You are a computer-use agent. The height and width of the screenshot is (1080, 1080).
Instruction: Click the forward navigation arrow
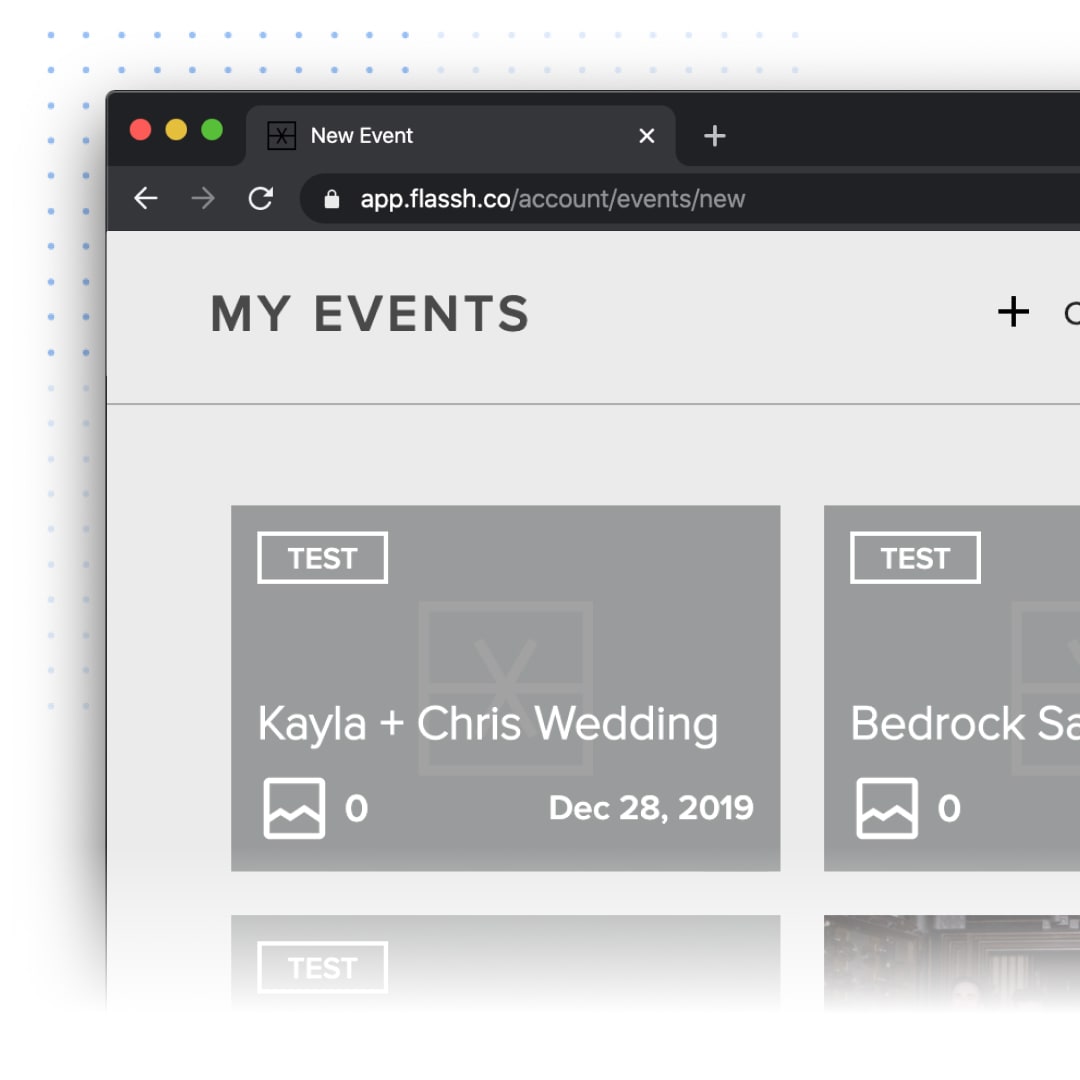click(203, 198)
